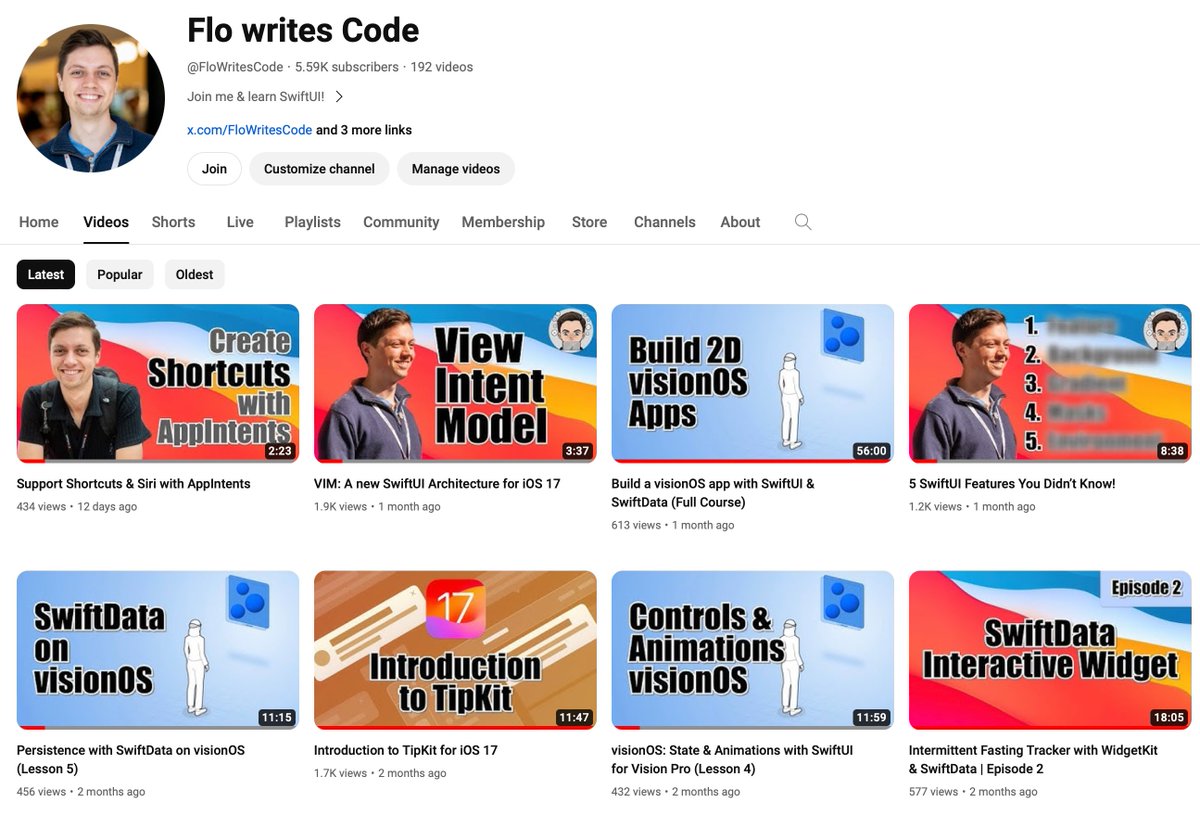Click the 3:37 duration badge

(x=577, y=451)
